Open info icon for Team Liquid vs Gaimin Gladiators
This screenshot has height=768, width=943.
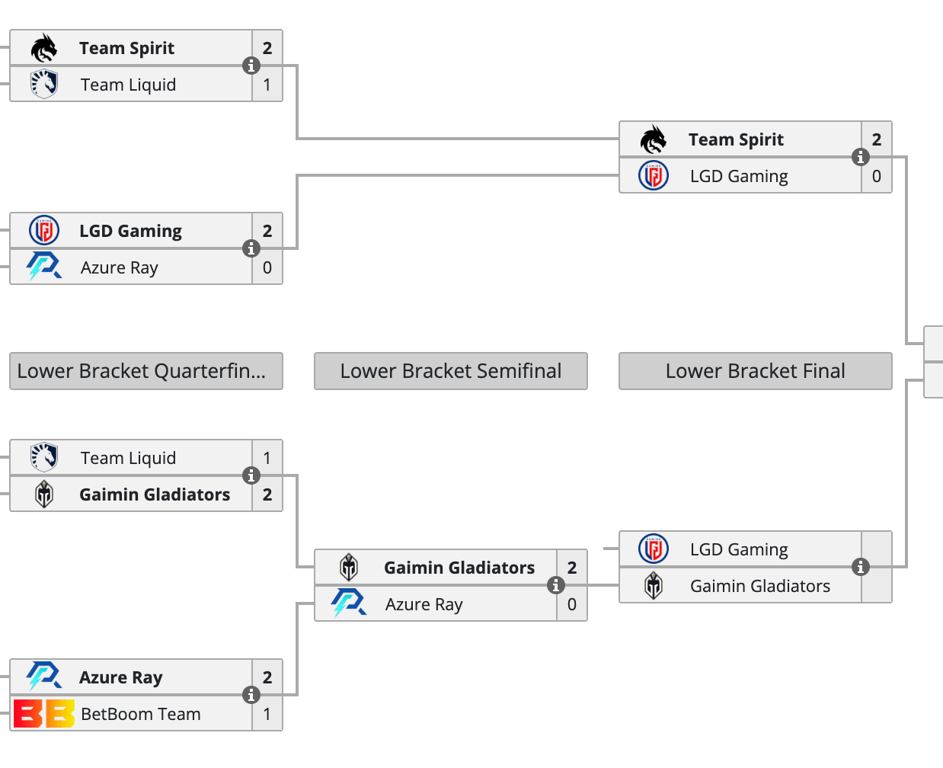click(x=251, y=476)
